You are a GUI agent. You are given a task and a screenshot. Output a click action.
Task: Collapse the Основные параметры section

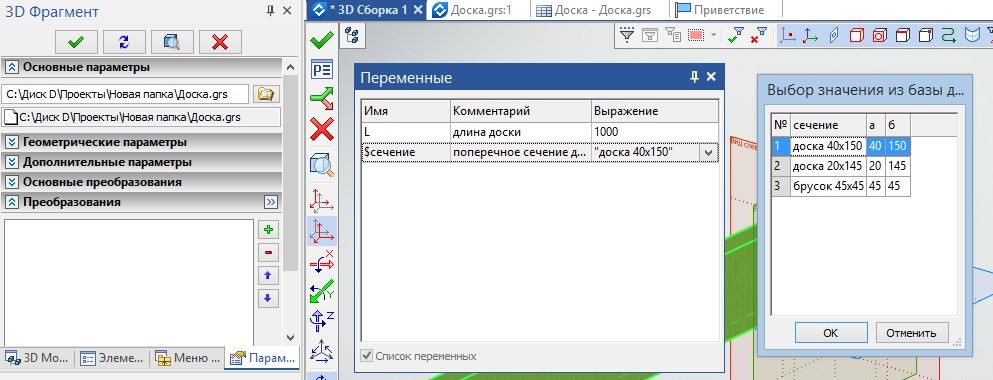tap(11, 67)
